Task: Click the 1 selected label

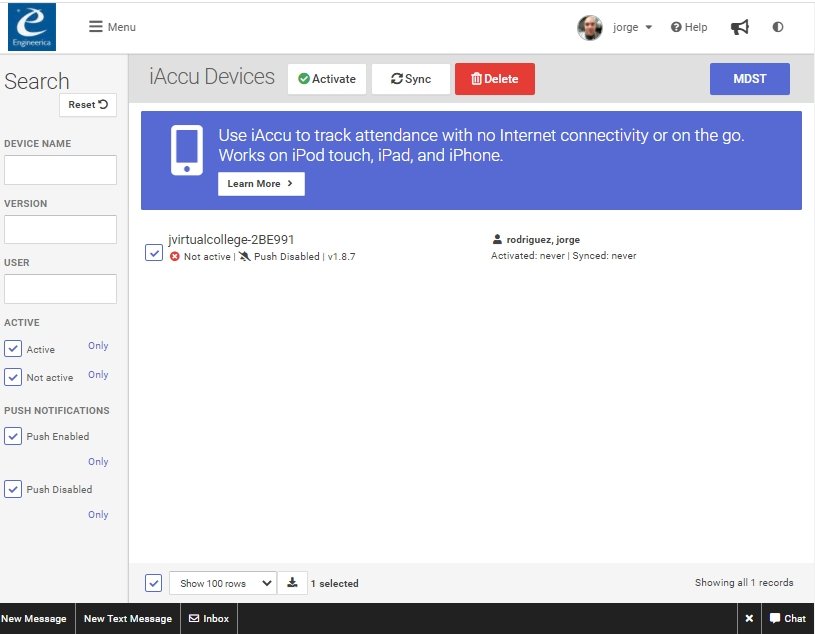Action: click(x=334, y=584)
